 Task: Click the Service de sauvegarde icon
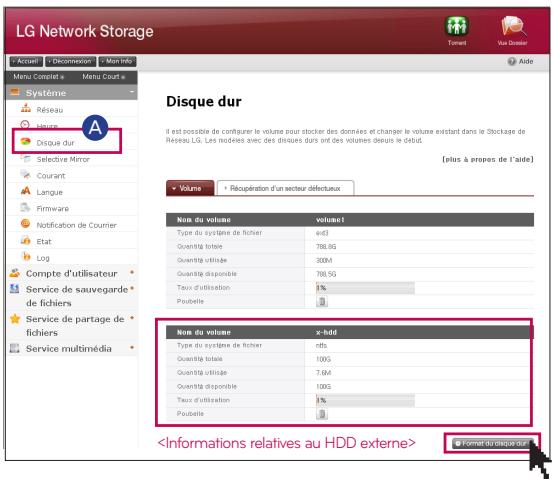point(14,289)
